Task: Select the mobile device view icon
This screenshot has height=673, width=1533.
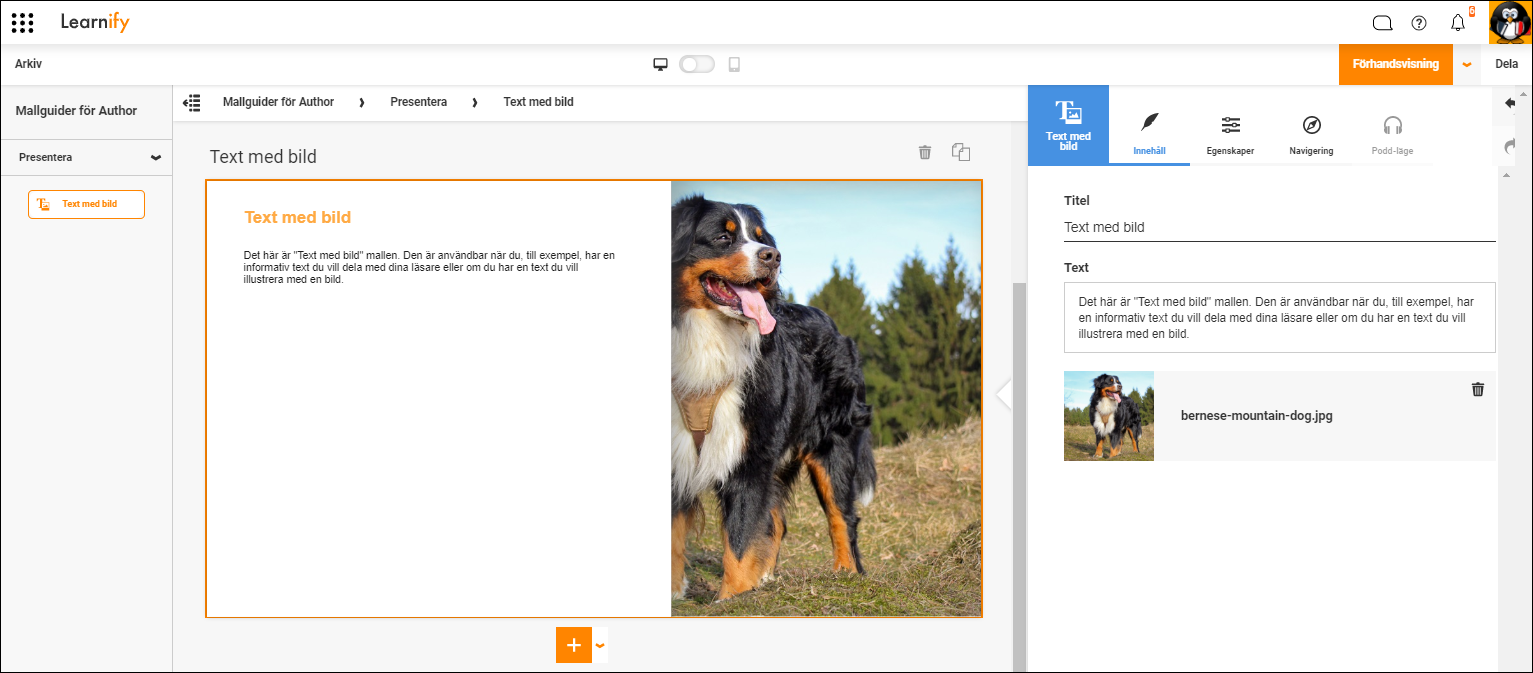Action: pyautogui.click(x=734, y=64)
